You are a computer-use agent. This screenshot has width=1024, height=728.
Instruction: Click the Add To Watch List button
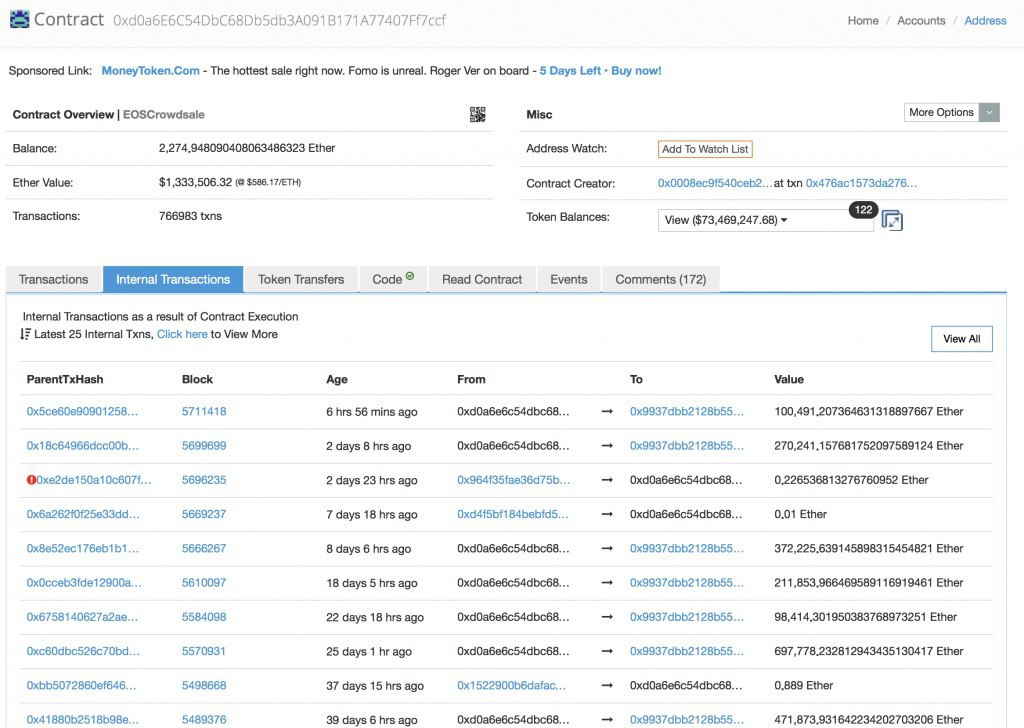click(705, 149)
